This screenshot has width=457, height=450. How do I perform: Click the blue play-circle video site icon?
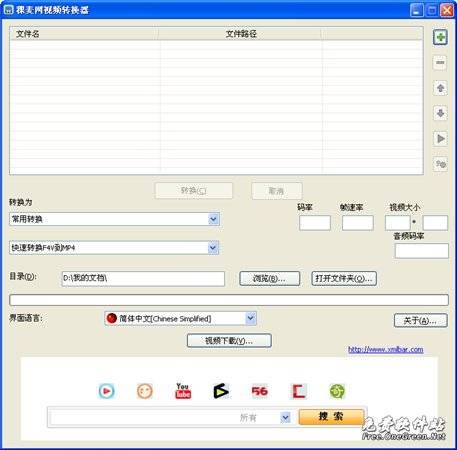click(x=107, y=391)
